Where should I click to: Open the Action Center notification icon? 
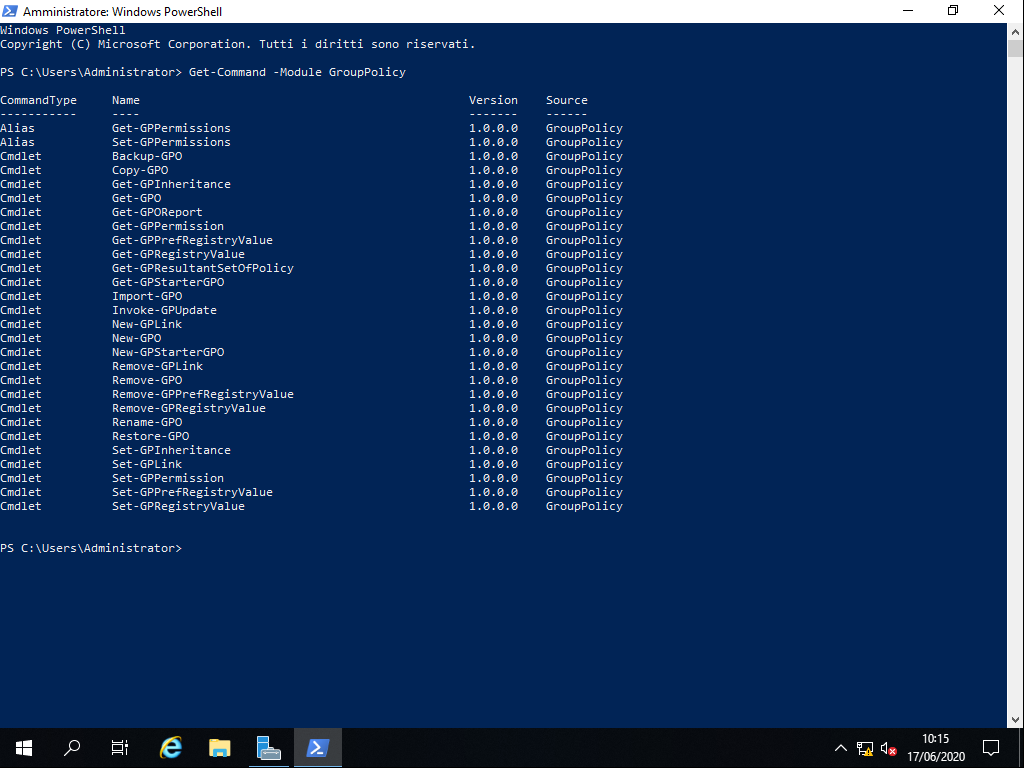(991, 747)
